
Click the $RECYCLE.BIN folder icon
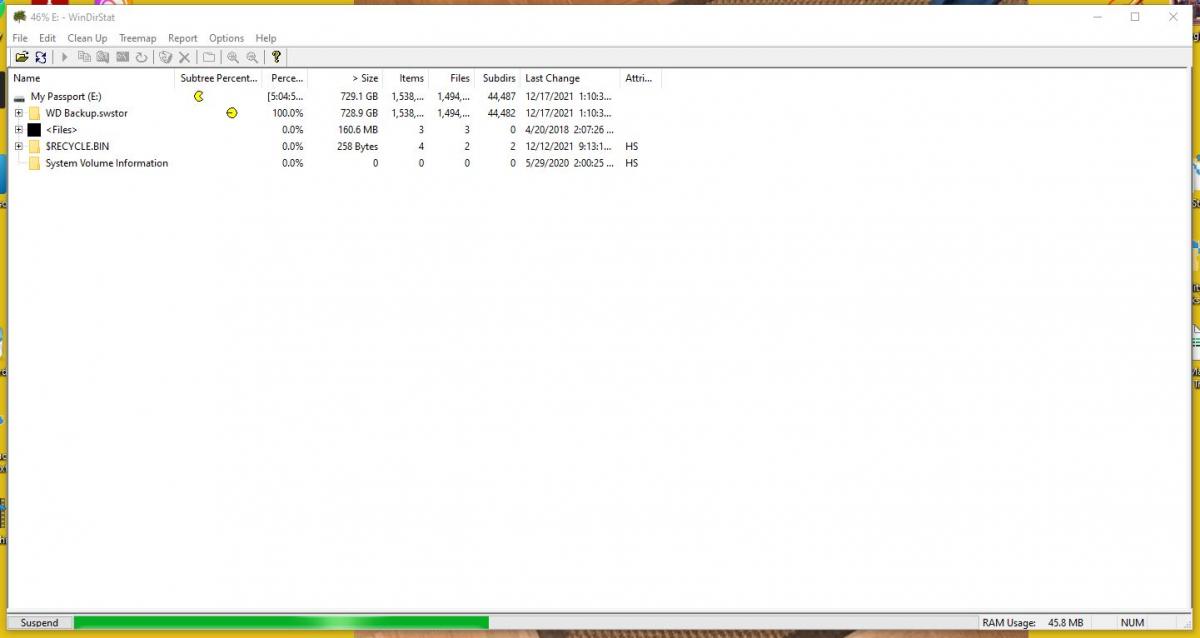(34, 146)
